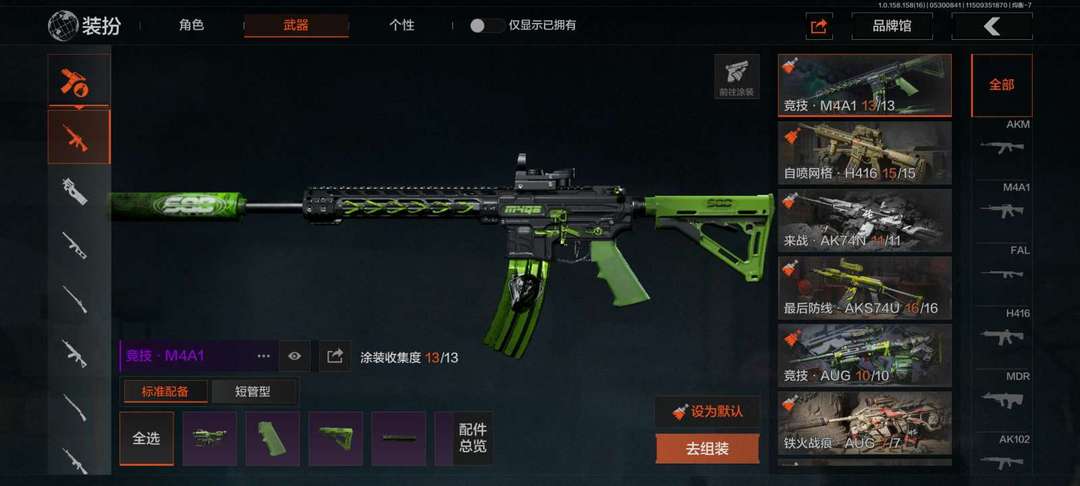Open the 前往涂装 gun paint icon
This screenshot has width=1080, height=486.
pos(737,76)
